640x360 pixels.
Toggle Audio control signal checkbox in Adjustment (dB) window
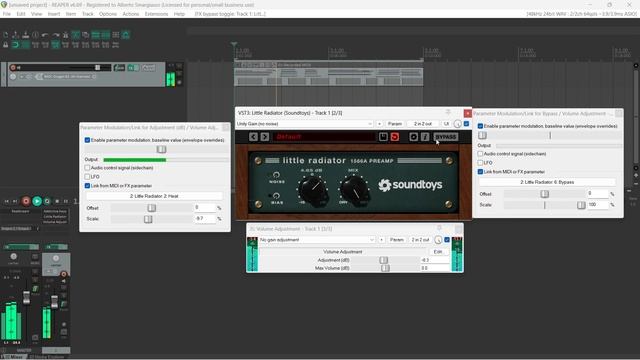(87, 168)
